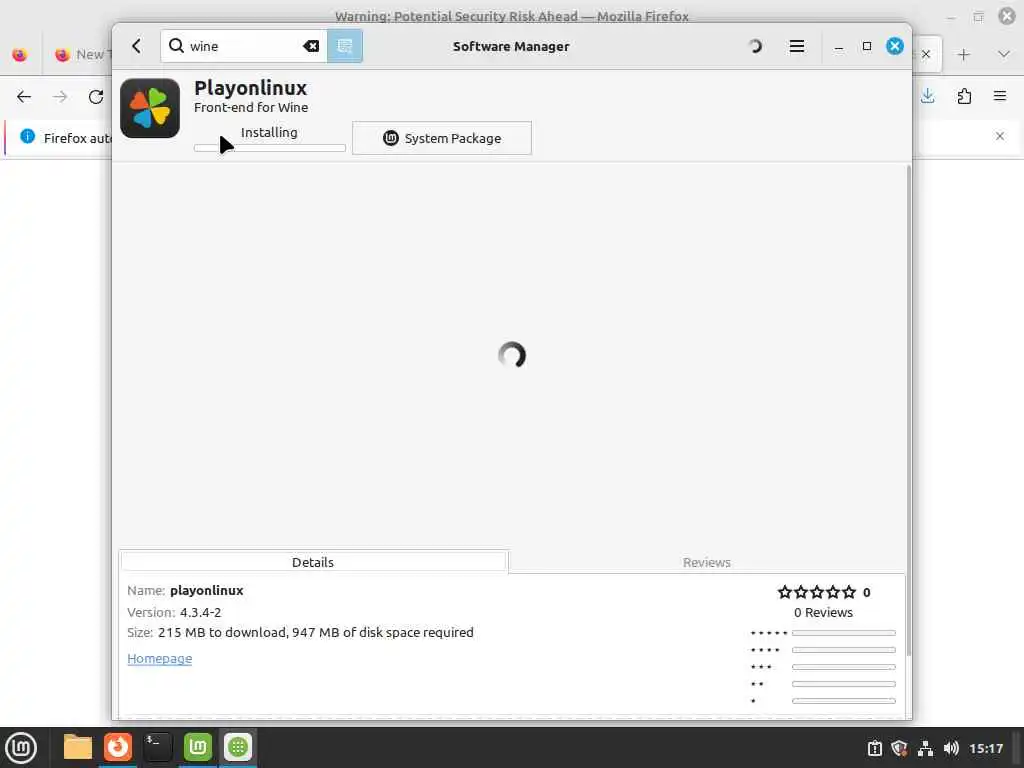Viewport: 1024px width, 768px height.
Task: Open the volume tray icon
Action: coord(951,748)
